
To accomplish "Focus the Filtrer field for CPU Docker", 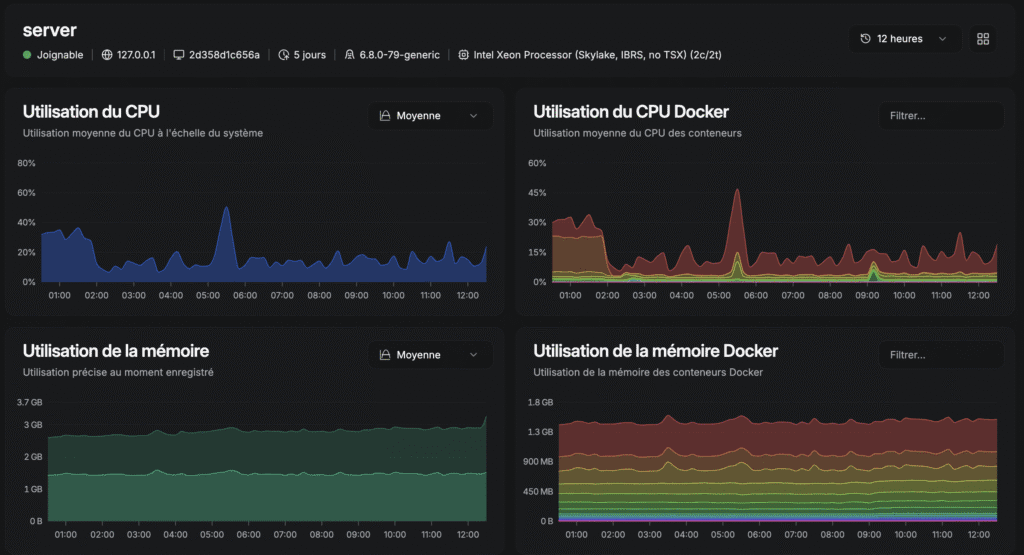I will pos(940,116).
